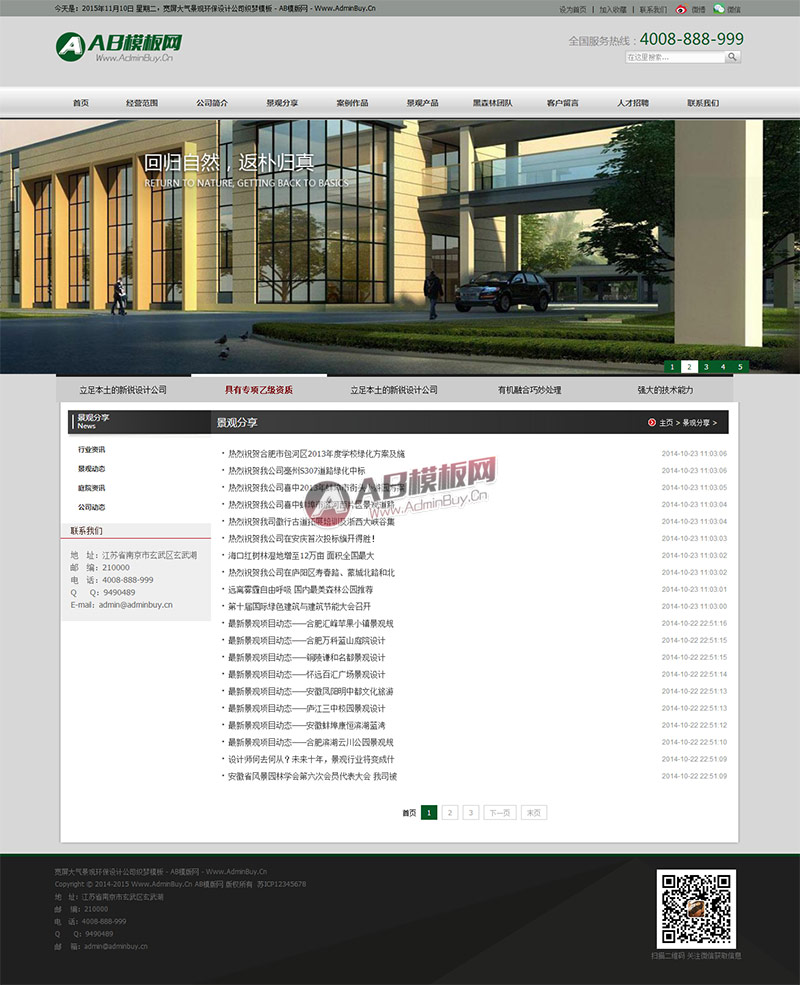The height and width of the screenshot is (985, 800).
Task: Open the 庭院资讯 sidebar category
Action: [92, 488]
